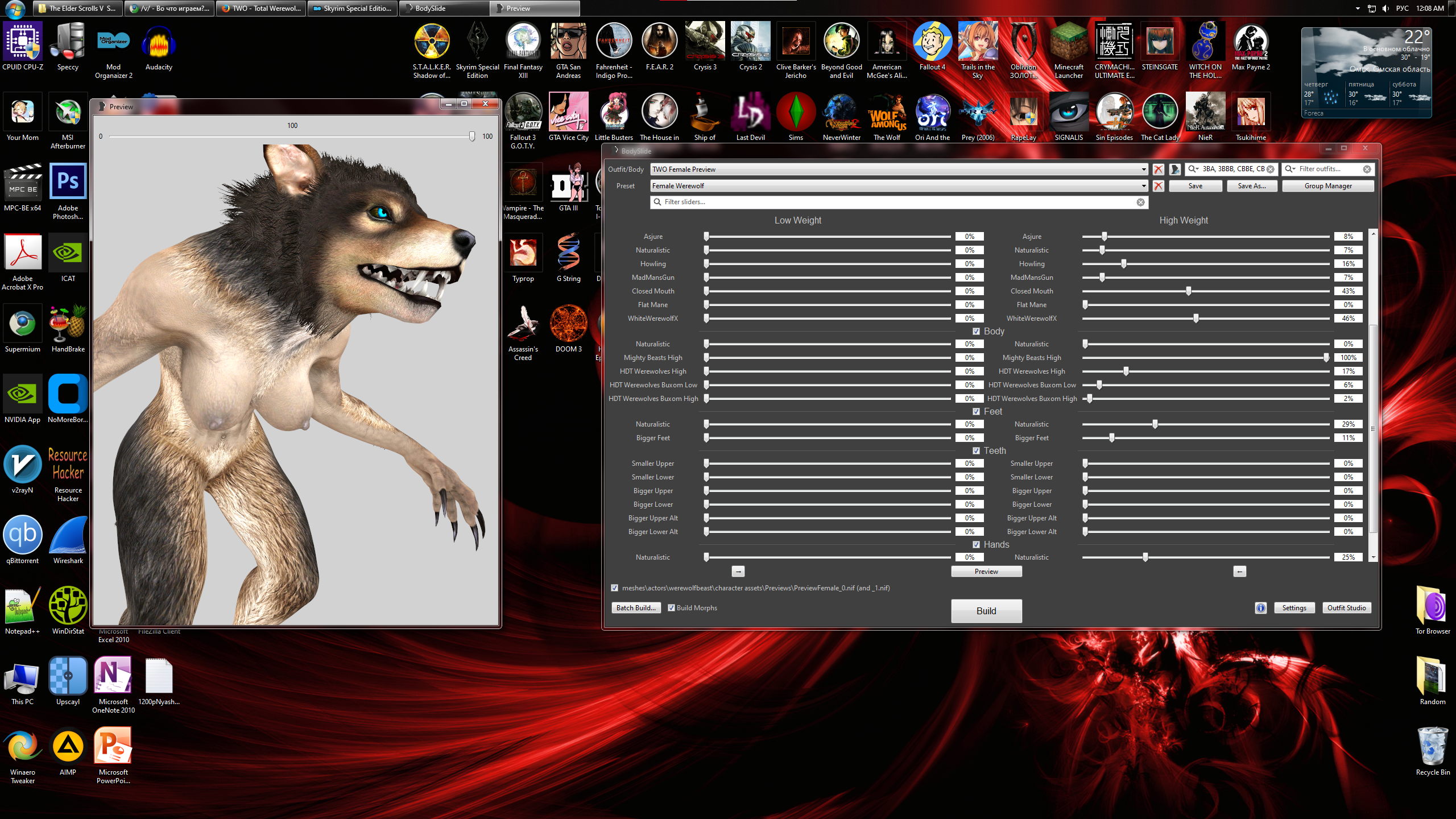Open Skyrim Special Edition desktop shortcut

coord(478,51)
